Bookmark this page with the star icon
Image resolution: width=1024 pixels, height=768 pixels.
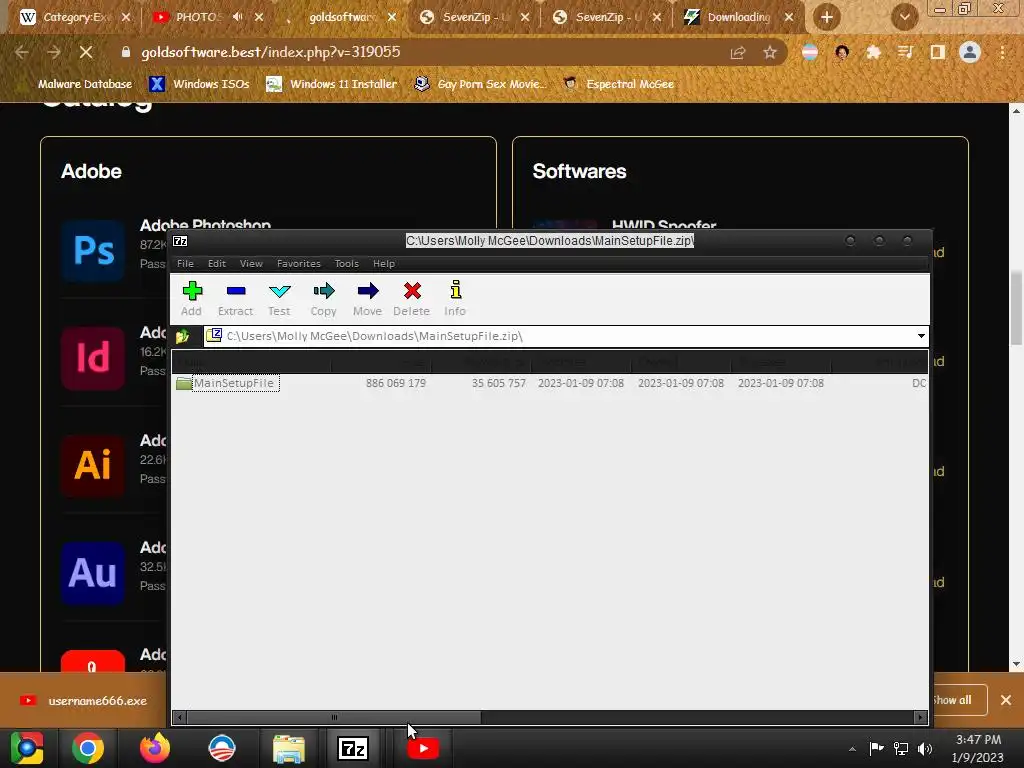pos(770,52)
